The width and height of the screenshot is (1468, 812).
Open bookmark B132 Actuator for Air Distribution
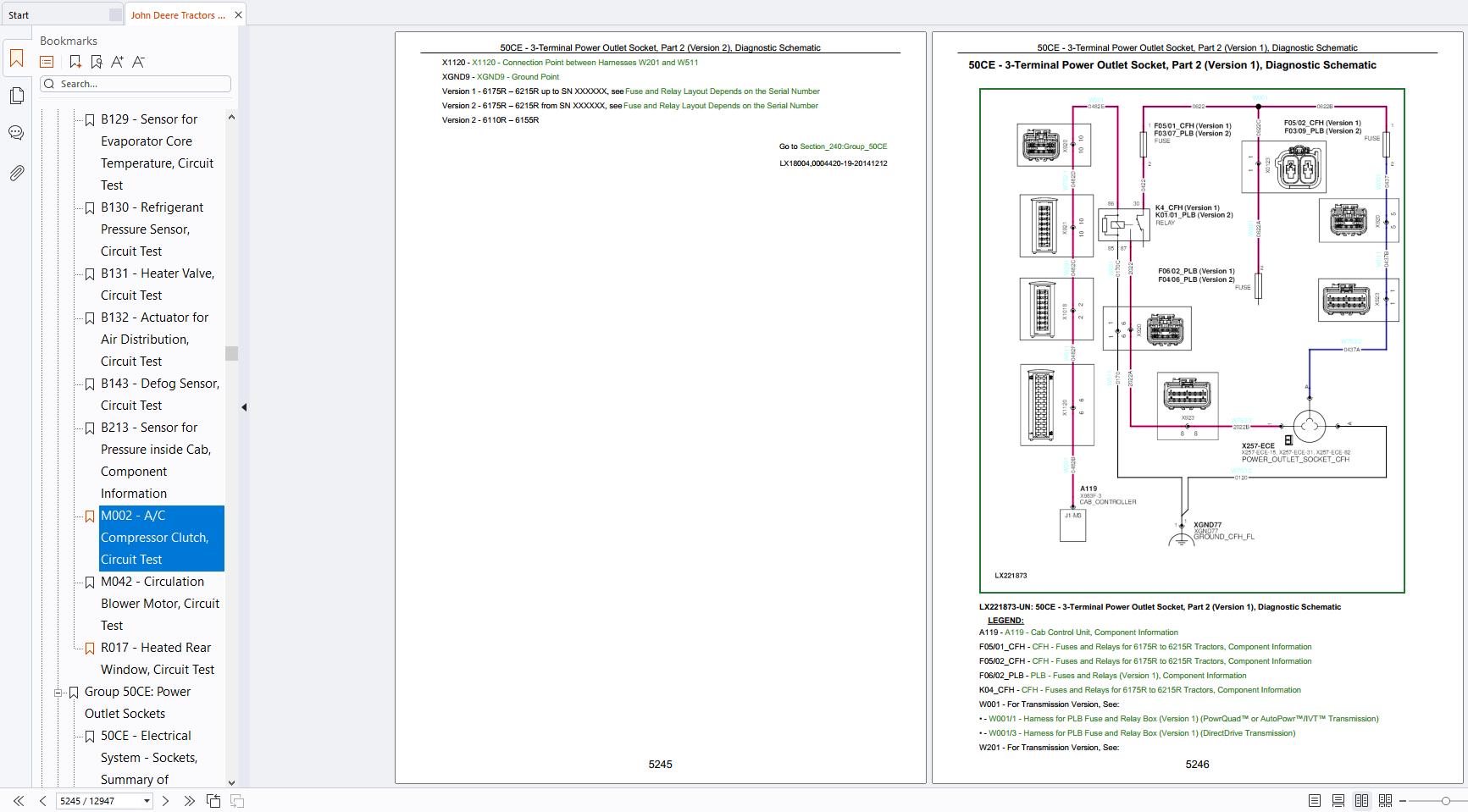pyautogui.click(x=154, y=340)
